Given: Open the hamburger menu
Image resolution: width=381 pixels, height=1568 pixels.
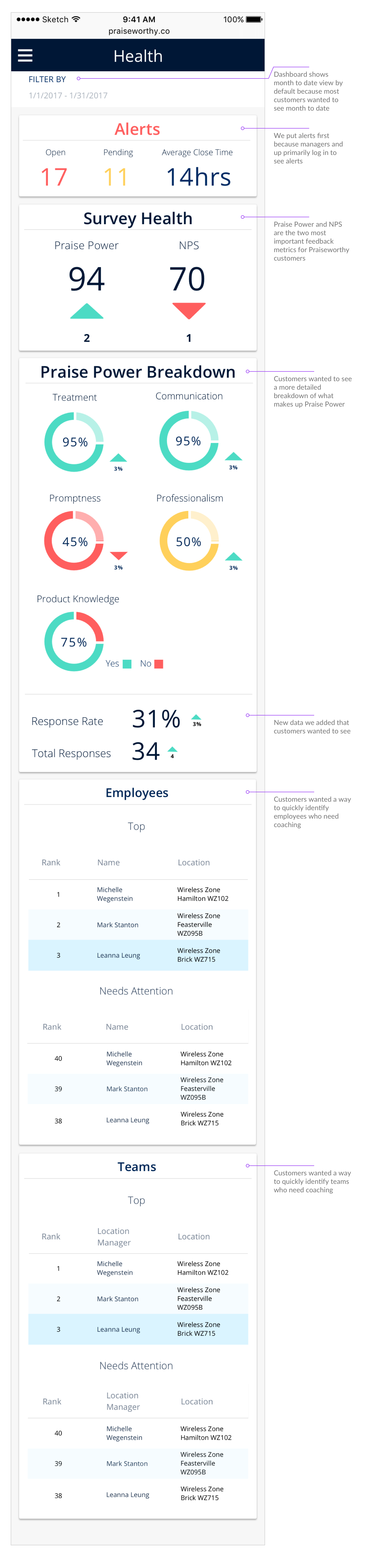Looking at the screenshot, I should (25, 55).
